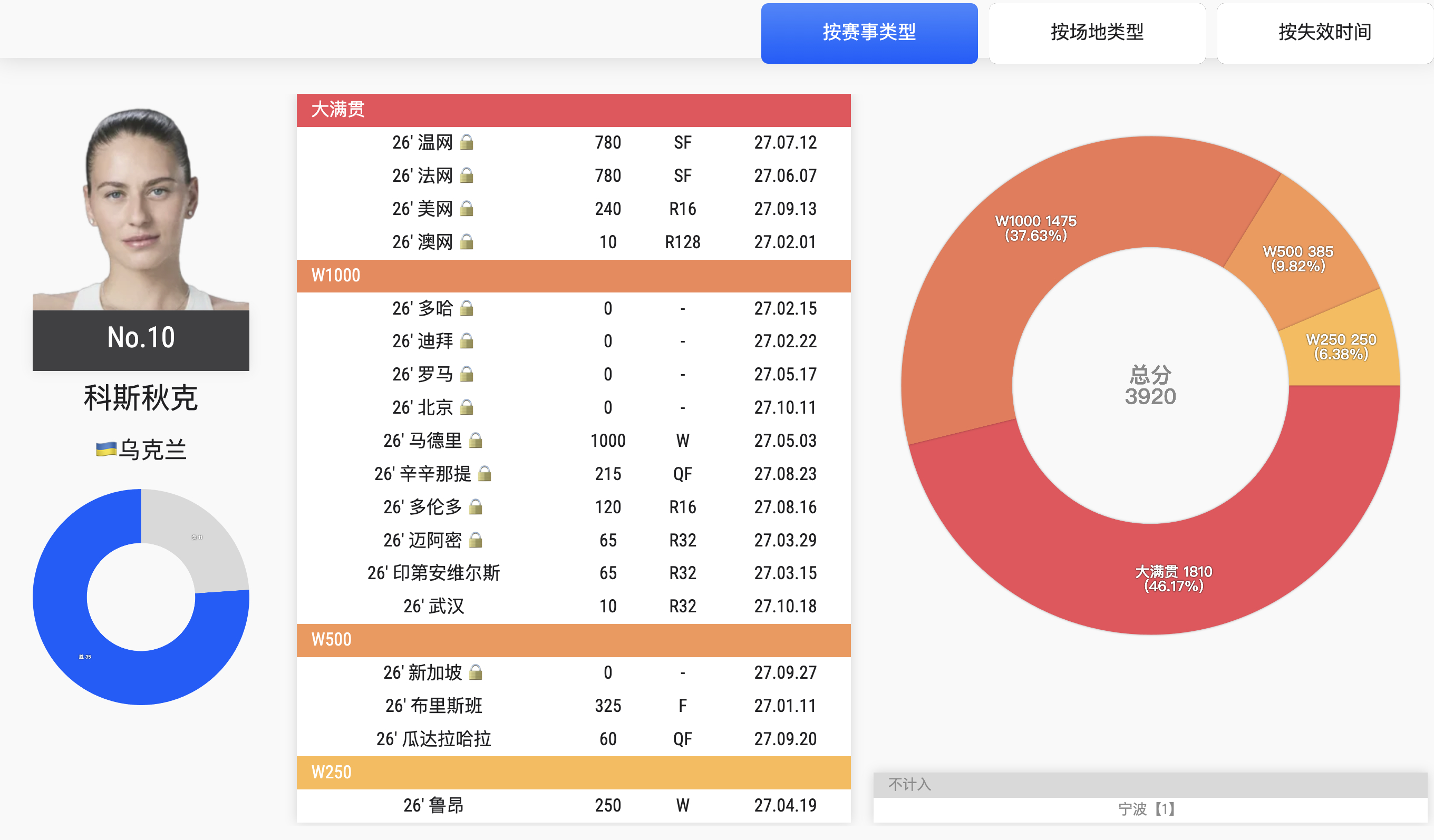The width and height of the screenshot is (1434, 840).
Task: Click the W250 250 chart segment
Action: [1341, 346]
